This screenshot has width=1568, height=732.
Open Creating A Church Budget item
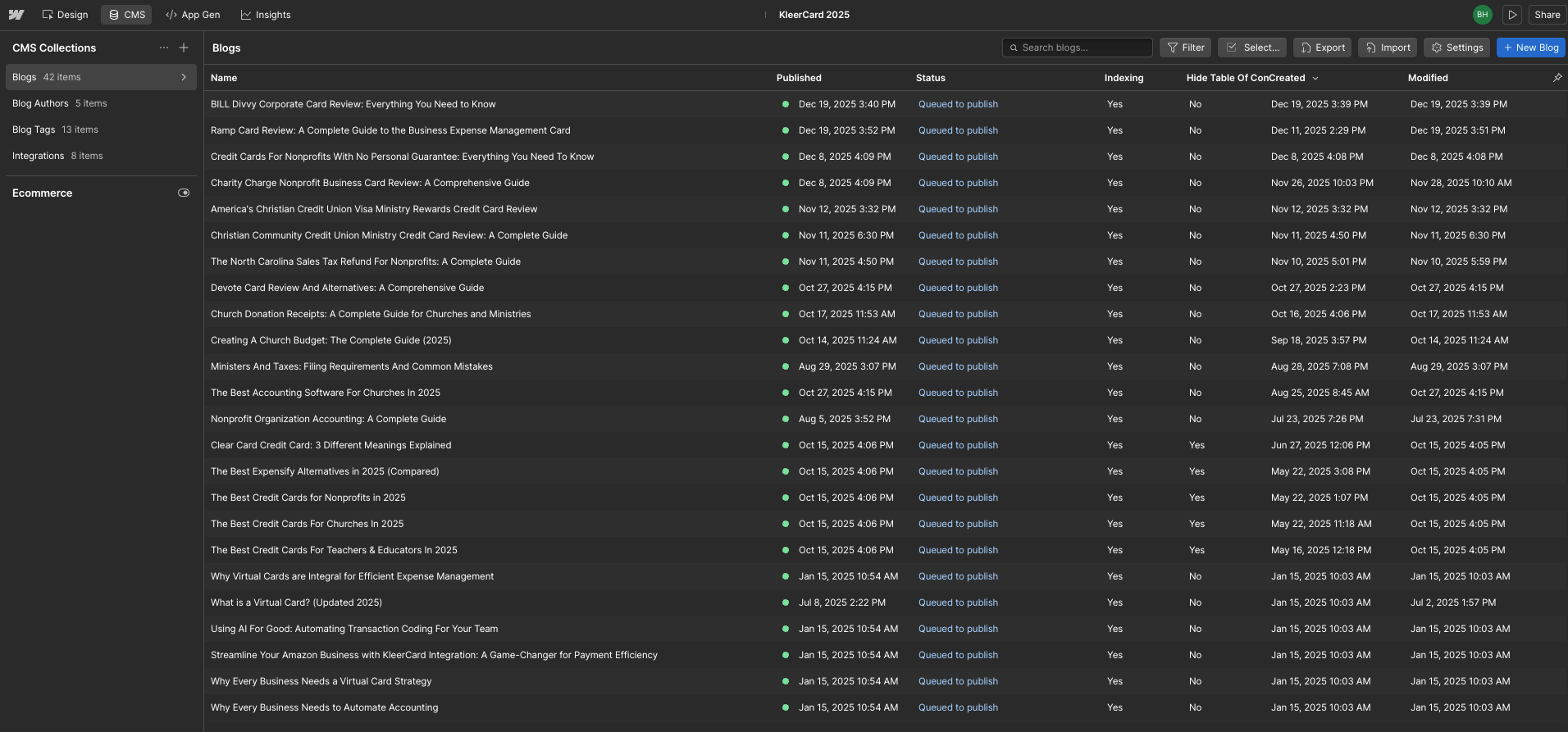[x=331, y=340]
